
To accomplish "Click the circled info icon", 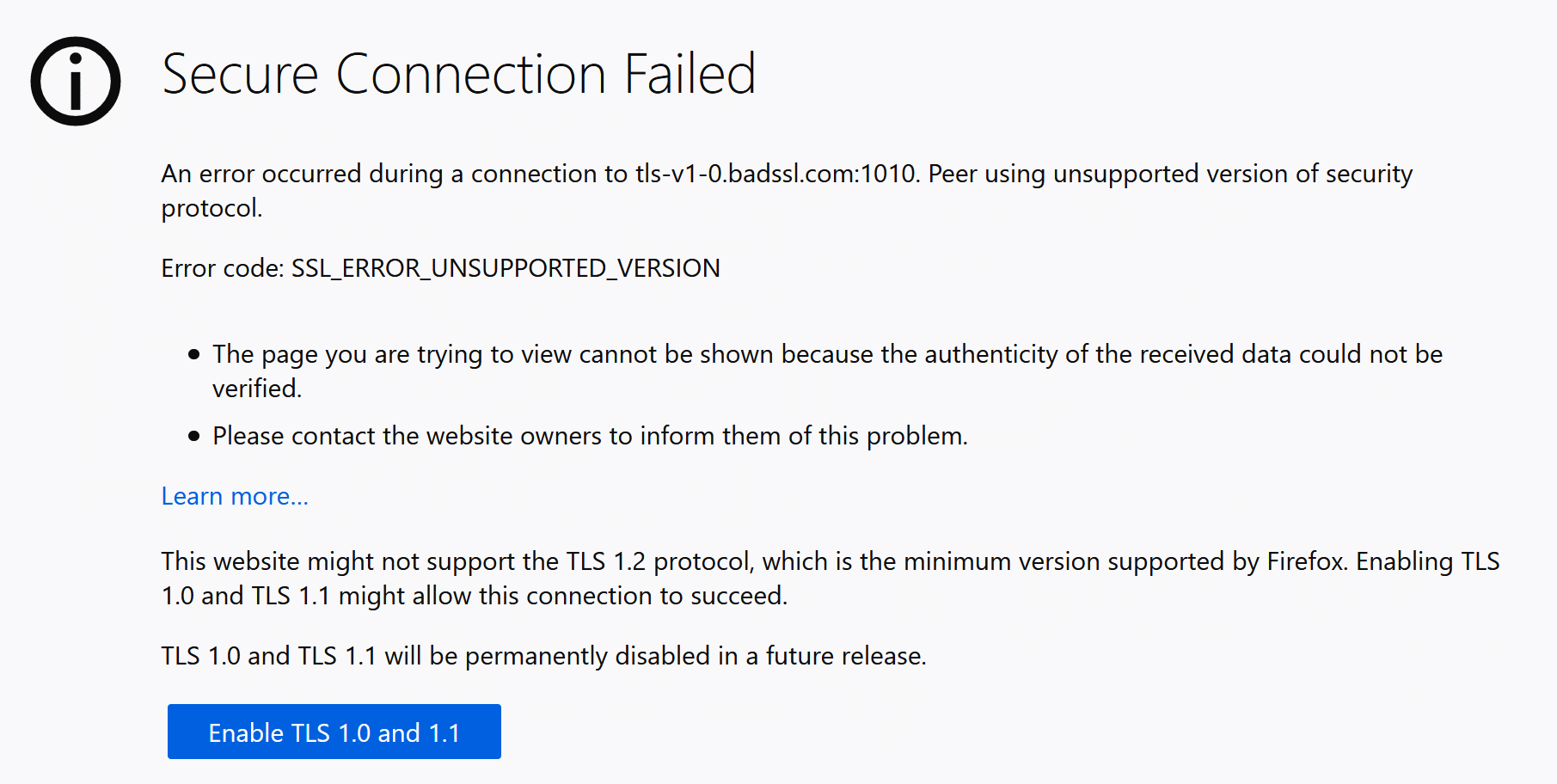I will (x=76, y=81).
